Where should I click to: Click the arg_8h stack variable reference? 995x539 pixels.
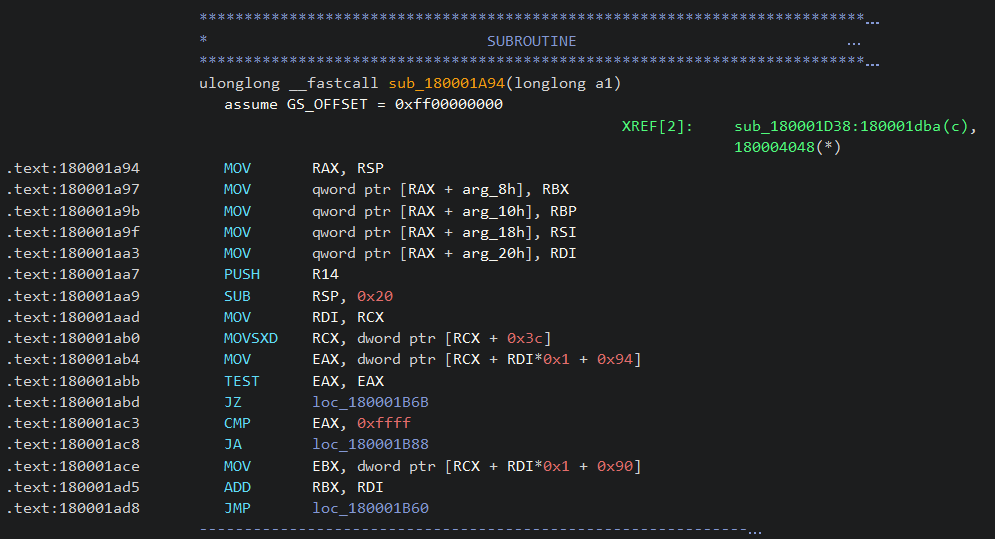click(x=474, y=189)
